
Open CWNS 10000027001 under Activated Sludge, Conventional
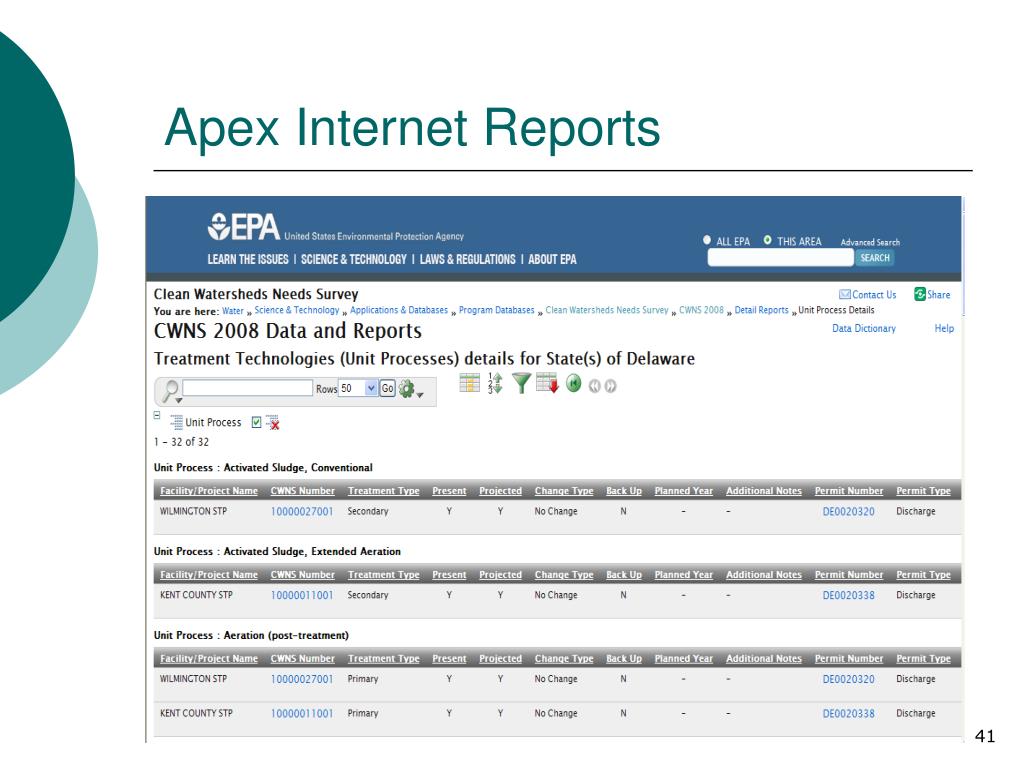[x=302, y=511]
